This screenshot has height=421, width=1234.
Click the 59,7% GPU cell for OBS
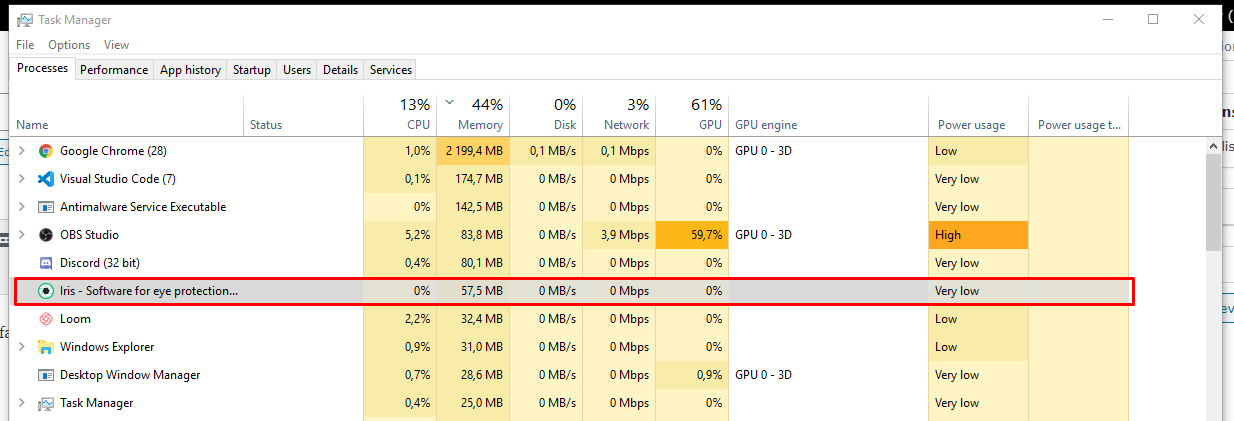click(691, 235)
